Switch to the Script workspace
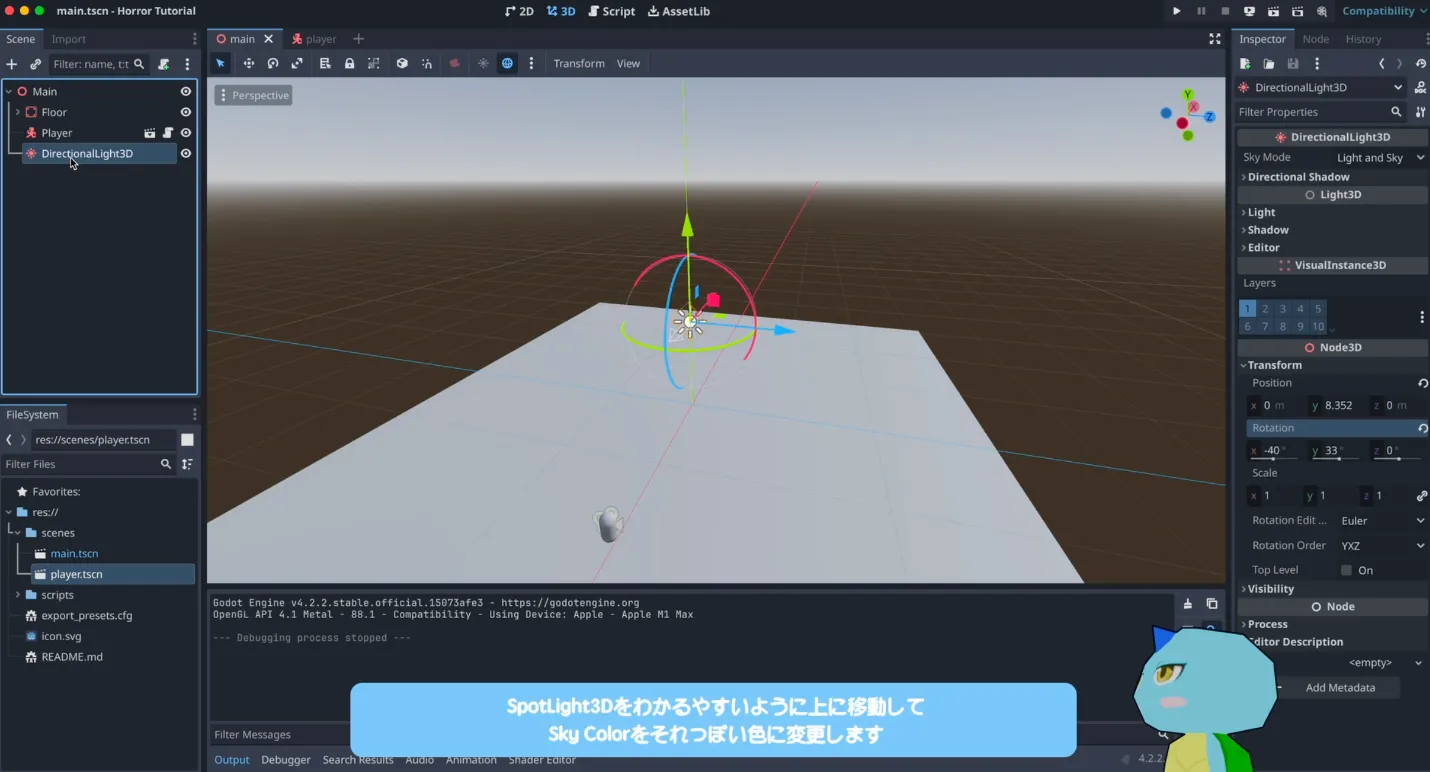Image resolution: width=1430 pixels, height=772 pixels. [x=611, y=11]
